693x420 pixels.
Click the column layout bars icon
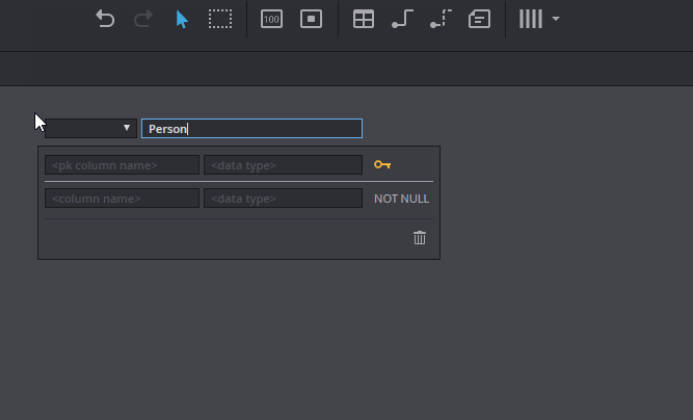click(530, 19)
